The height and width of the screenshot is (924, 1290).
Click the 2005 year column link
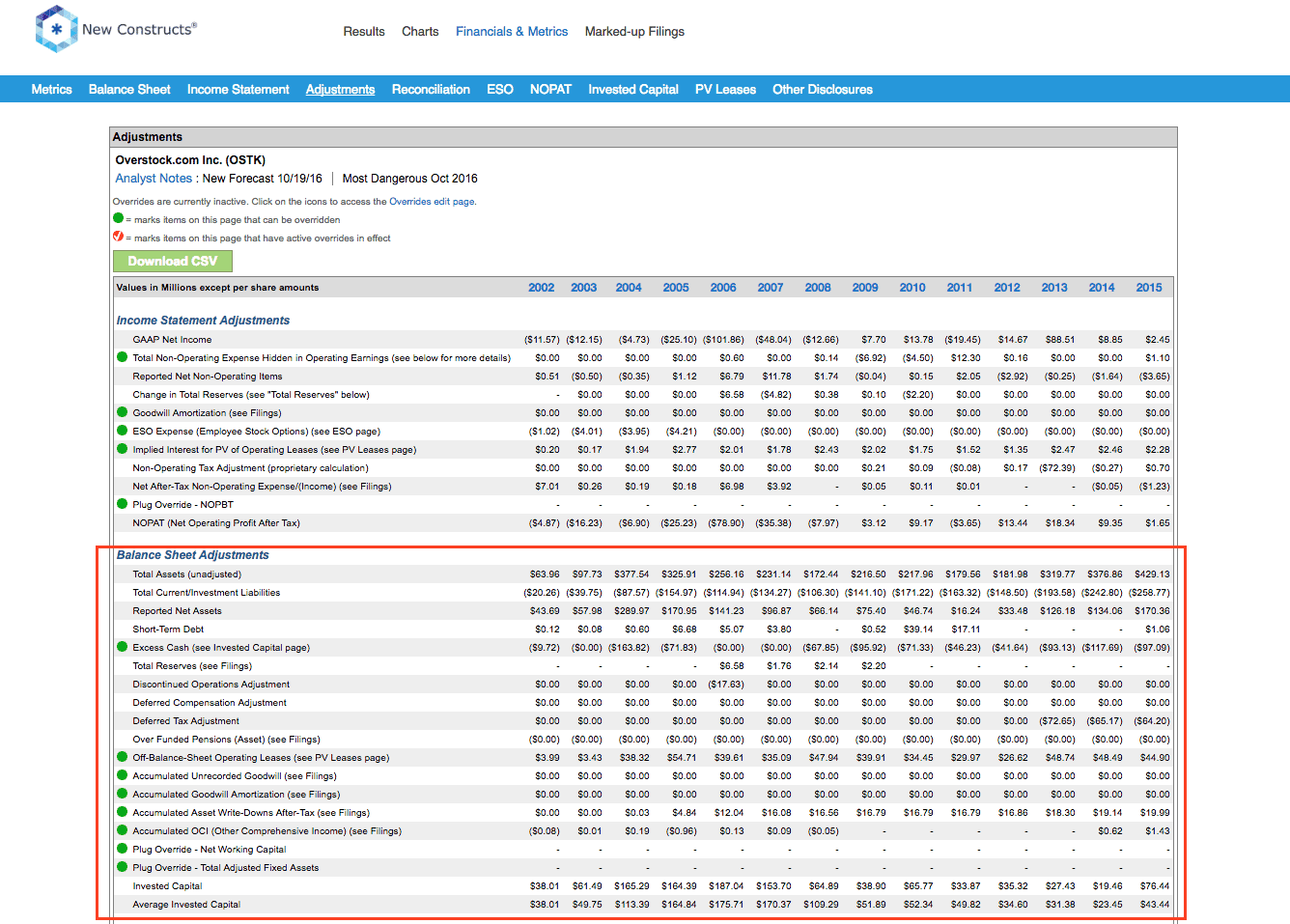click(676, 288)
